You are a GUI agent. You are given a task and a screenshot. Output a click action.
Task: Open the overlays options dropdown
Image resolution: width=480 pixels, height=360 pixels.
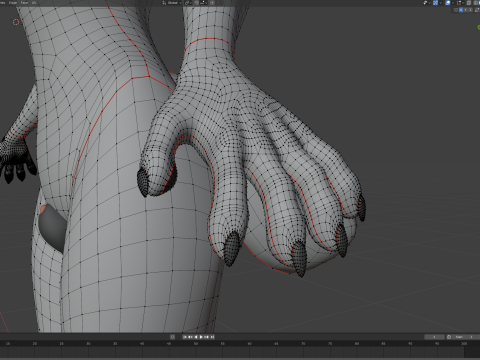tap(453, 3)
